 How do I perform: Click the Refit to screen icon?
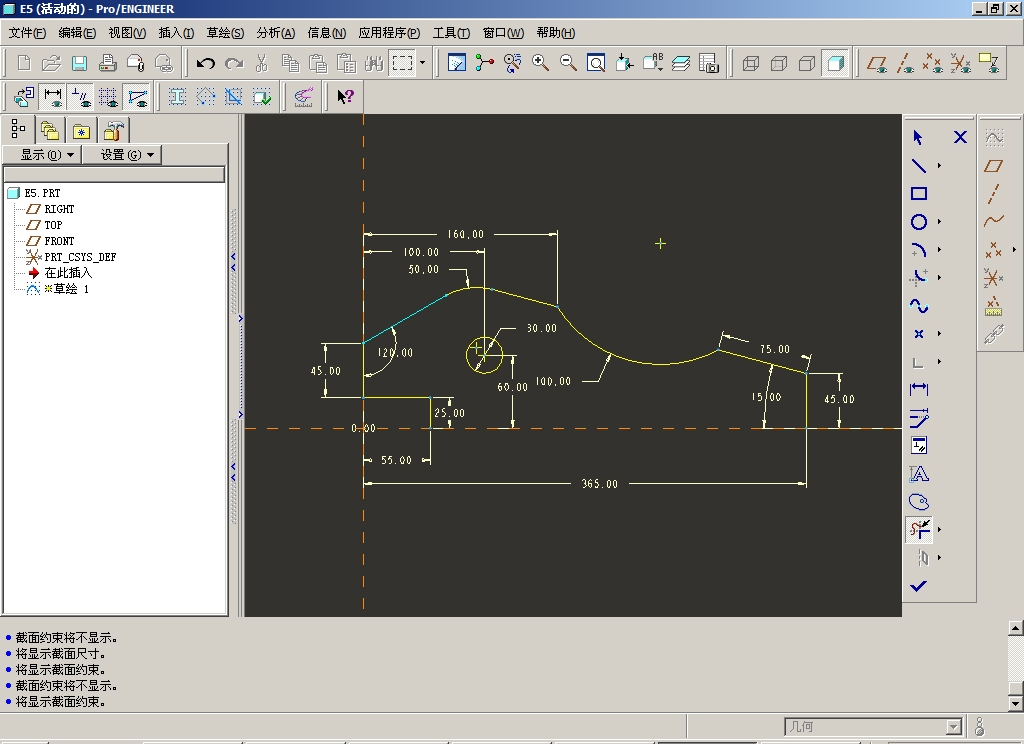(x=596, y=63)
